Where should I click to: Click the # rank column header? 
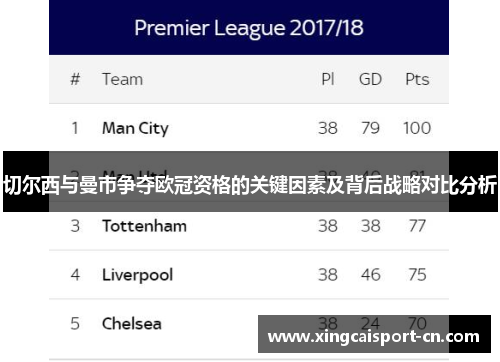click(75, 79)
